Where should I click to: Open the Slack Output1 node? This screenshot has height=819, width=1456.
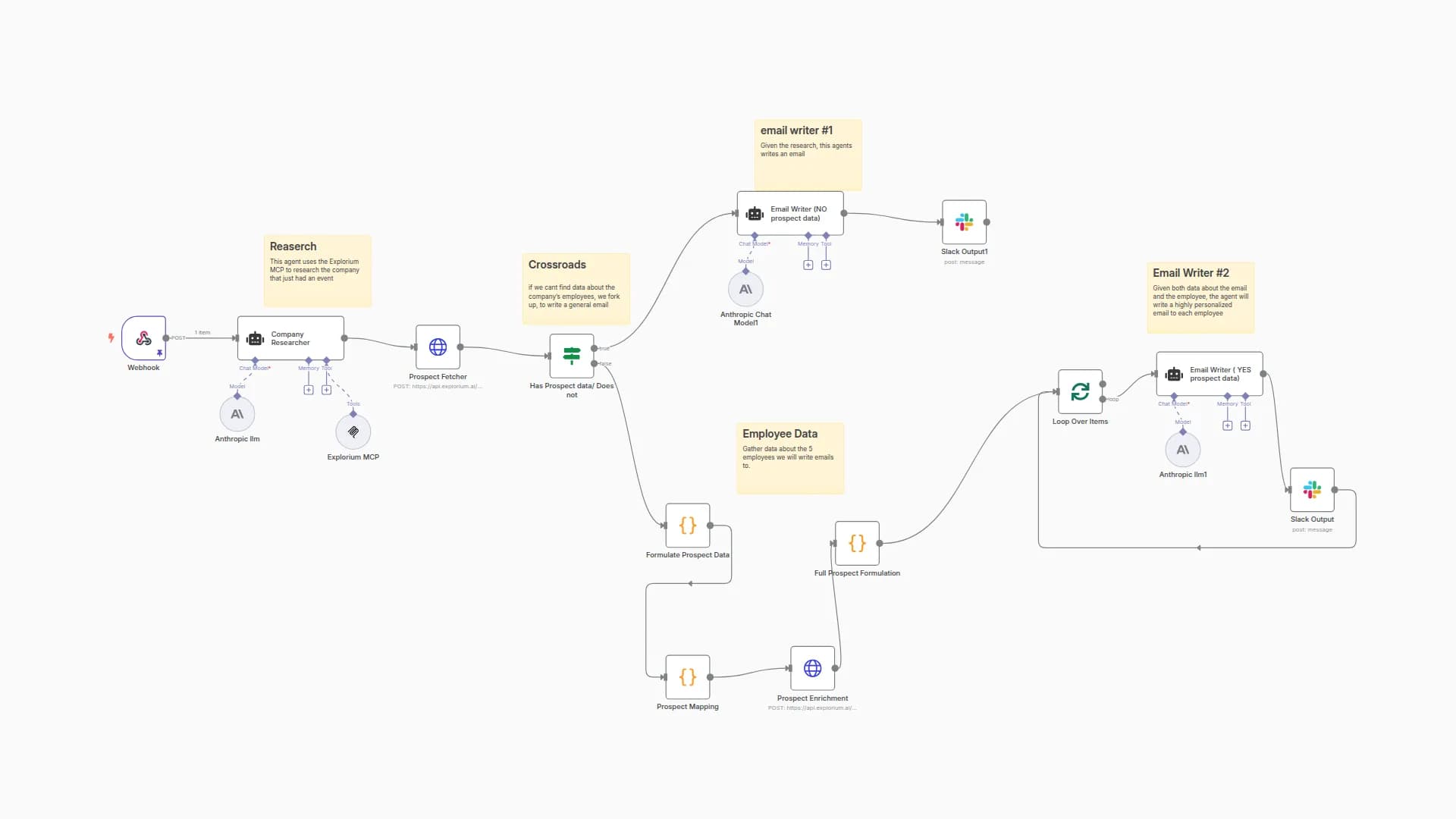pyautogui.click(x=965, y=222)
